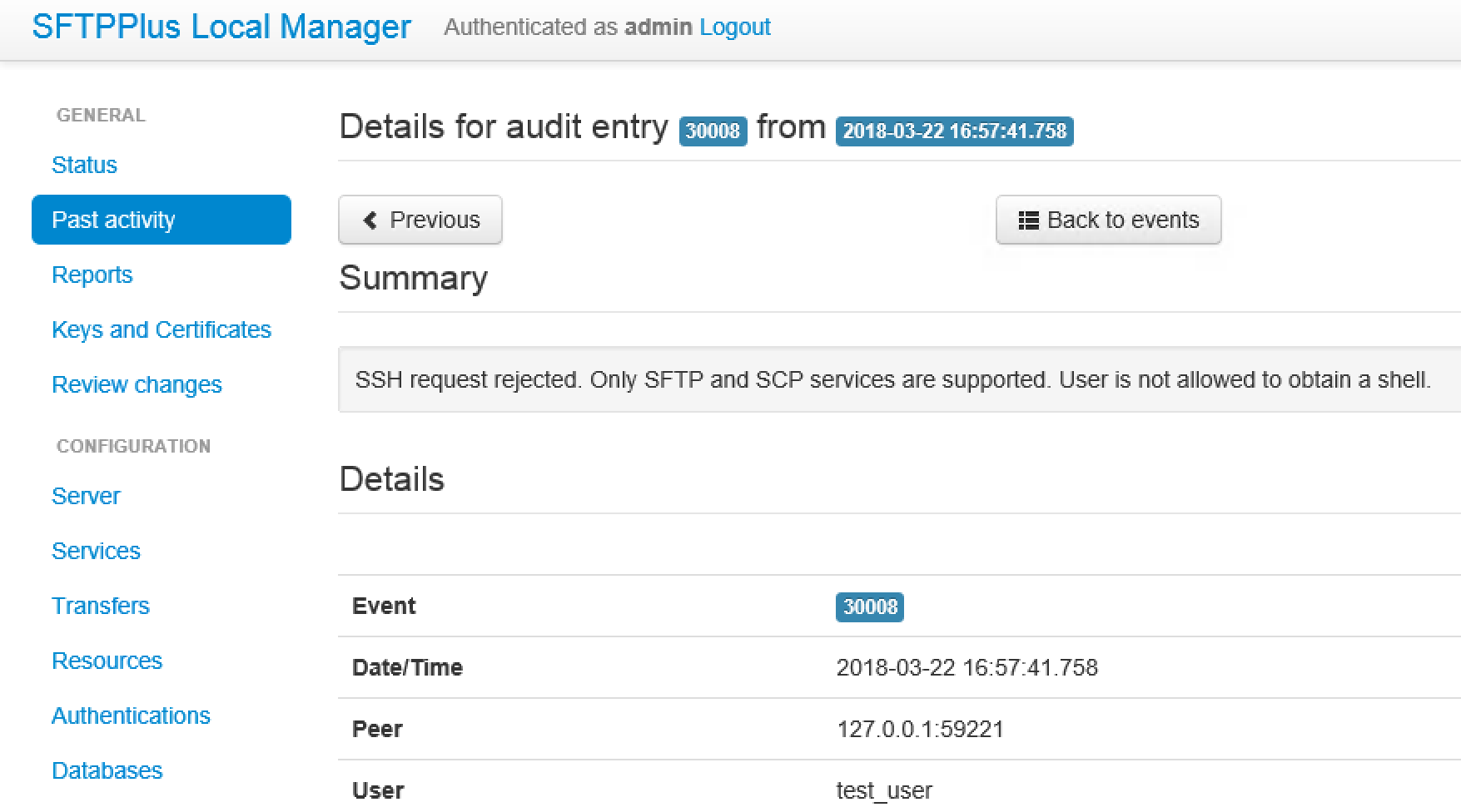Open the Status page in sidebar
The width and height of the screenshot is (1461, 812).
84,165
